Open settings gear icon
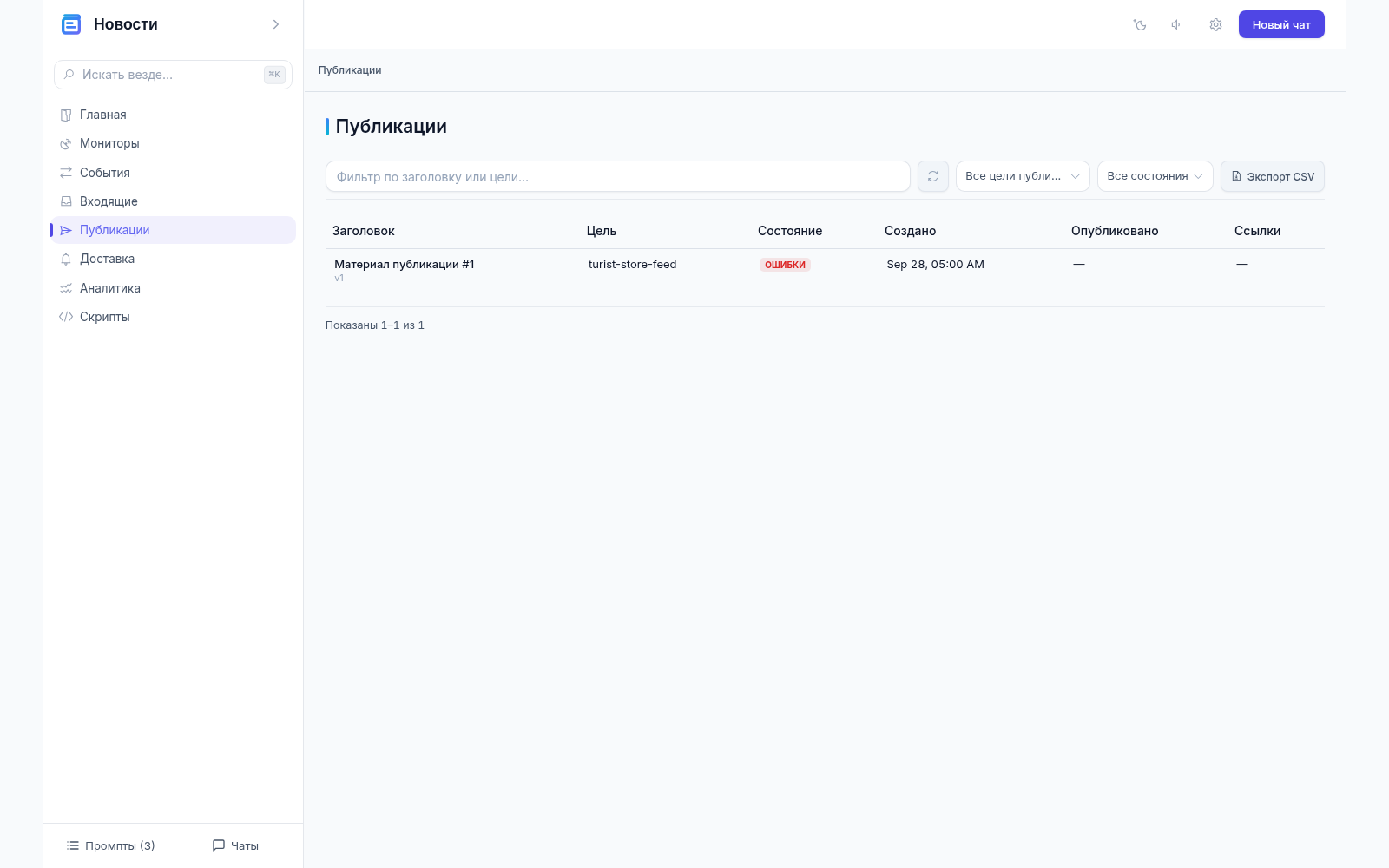Viewport: 1389px width, 868px height. click(1215, 25)
